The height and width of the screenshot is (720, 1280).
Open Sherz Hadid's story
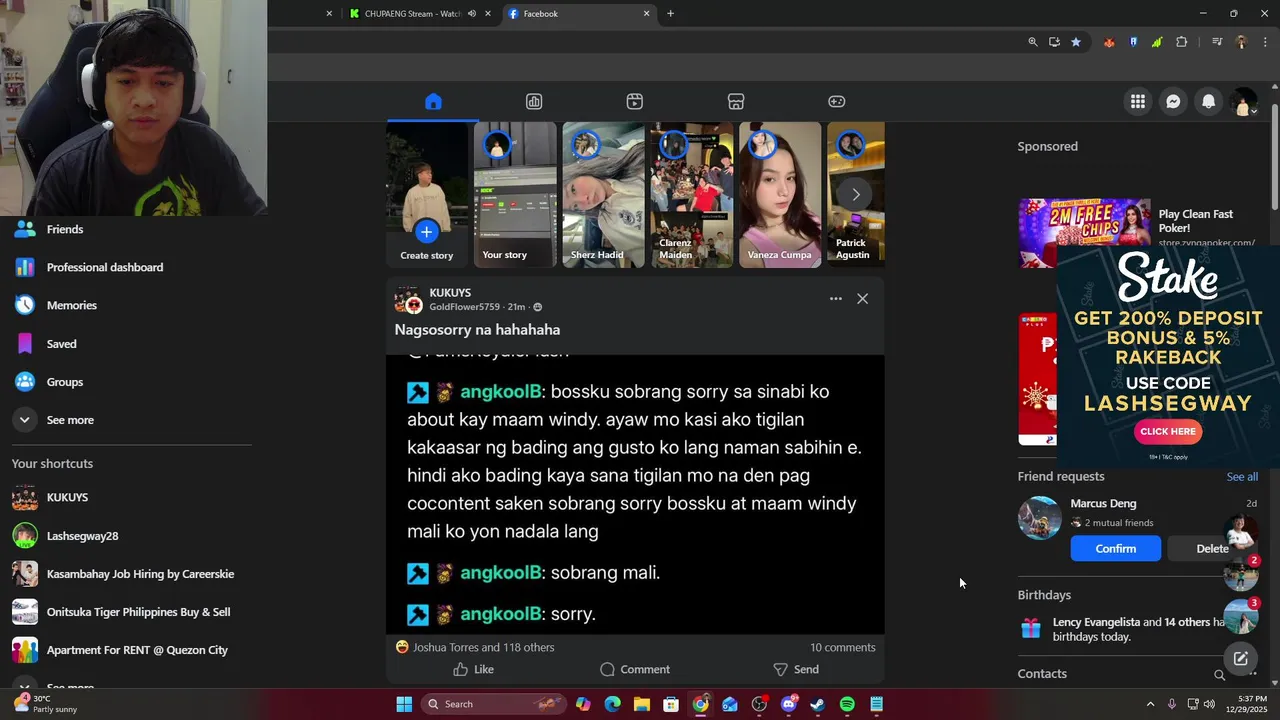603,195
